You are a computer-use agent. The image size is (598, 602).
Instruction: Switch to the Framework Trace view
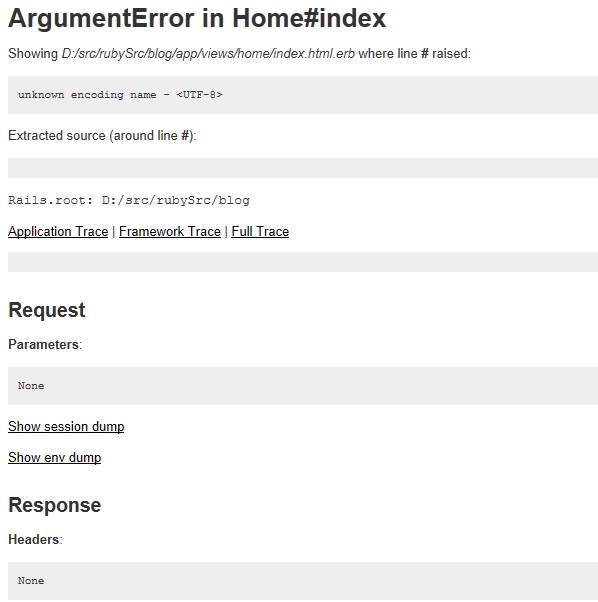(170, 232)
